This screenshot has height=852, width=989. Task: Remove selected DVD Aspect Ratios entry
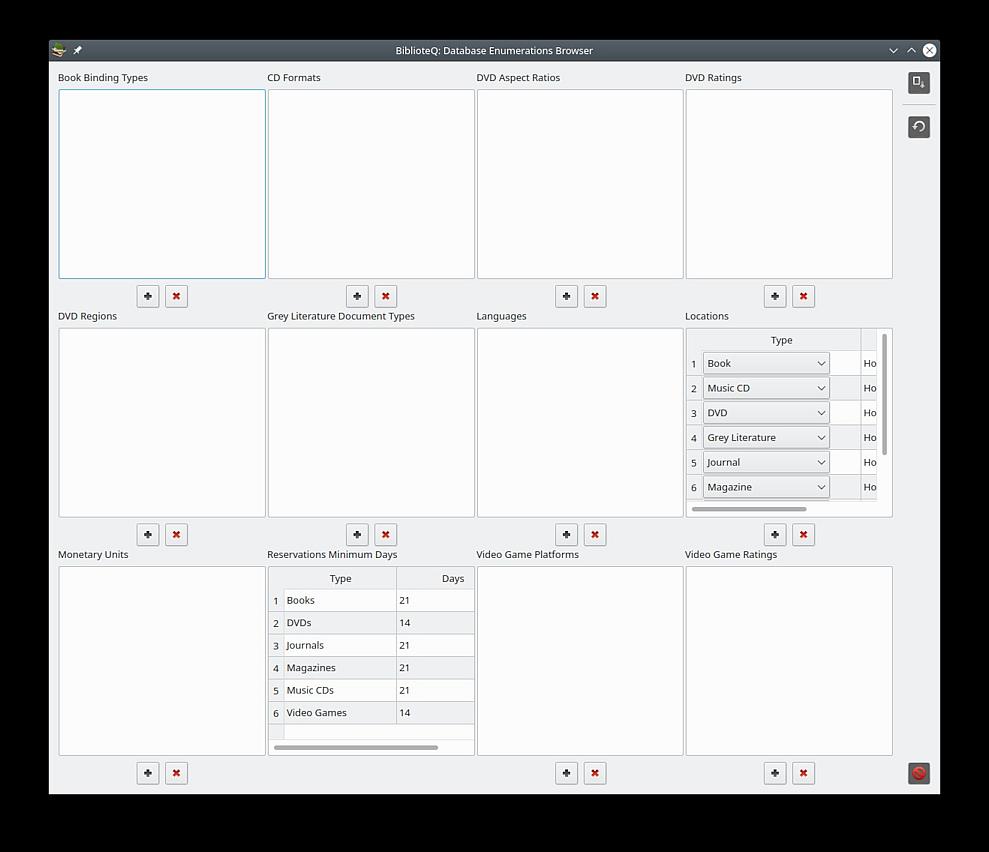pos(595,296)
